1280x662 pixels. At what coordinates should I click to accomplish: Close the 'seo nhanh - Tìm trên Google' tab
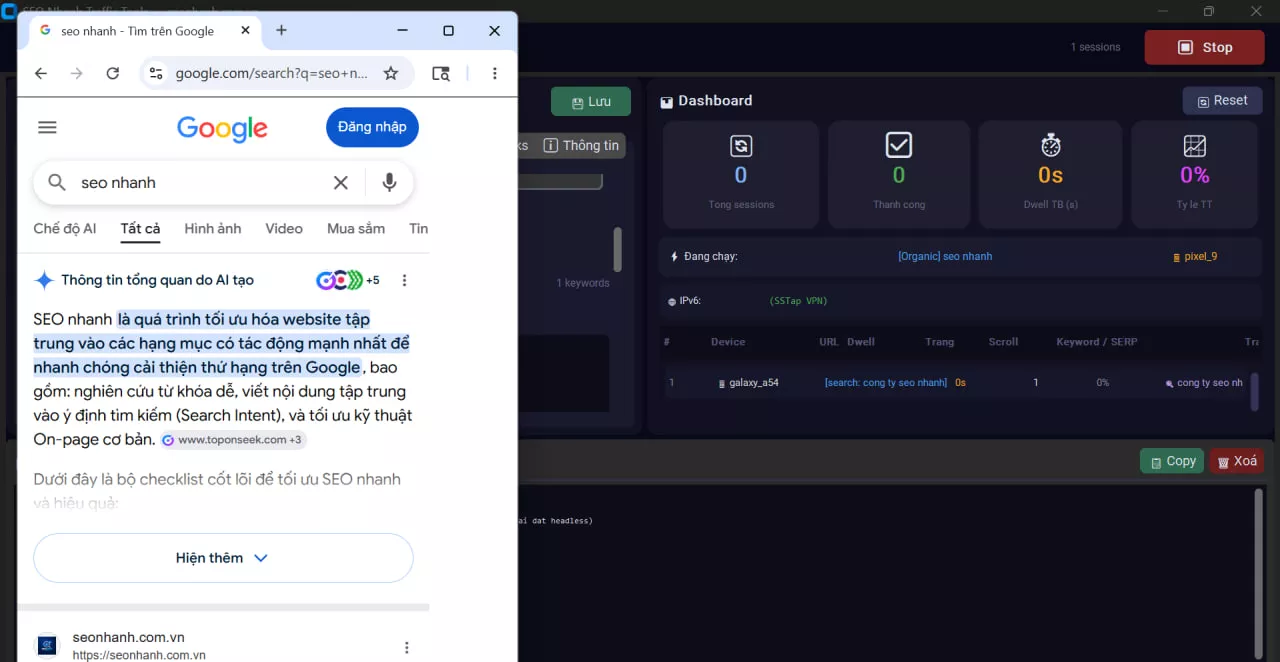click(x=246, y=31)
